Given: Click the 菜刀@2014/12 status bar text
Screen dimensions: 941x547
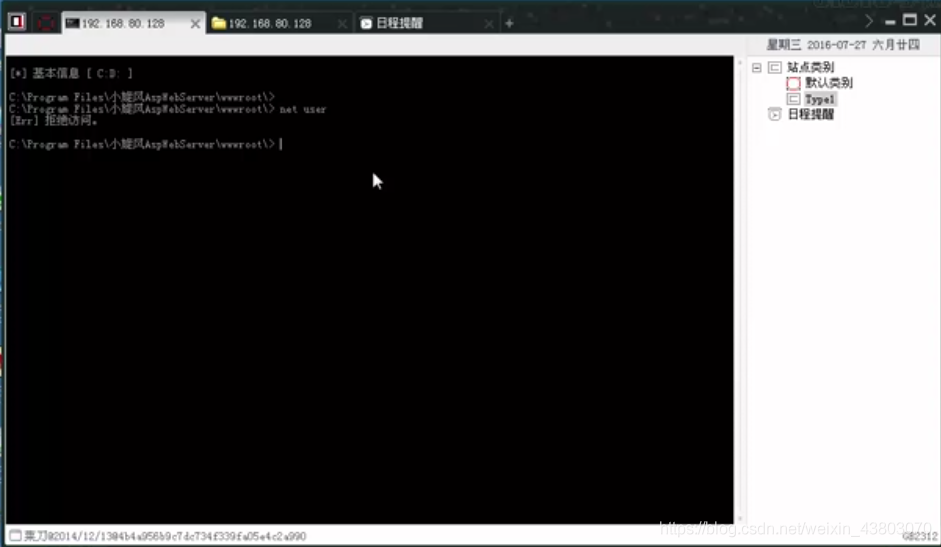Looking at the screenshot, I should point(165,536).
